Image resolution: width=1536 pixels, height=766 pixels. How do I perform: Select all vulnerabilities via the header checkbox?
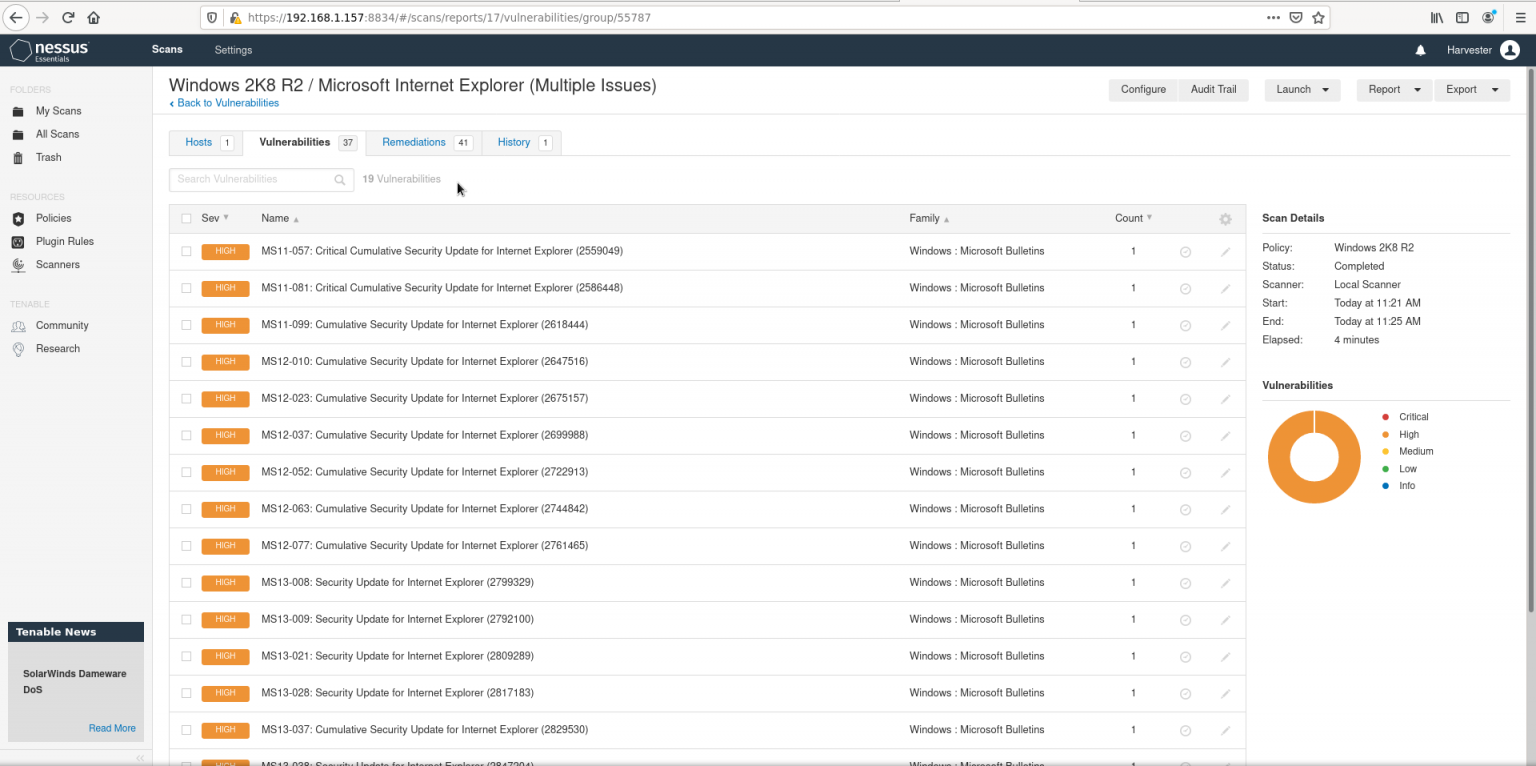[x=186, y=218]
